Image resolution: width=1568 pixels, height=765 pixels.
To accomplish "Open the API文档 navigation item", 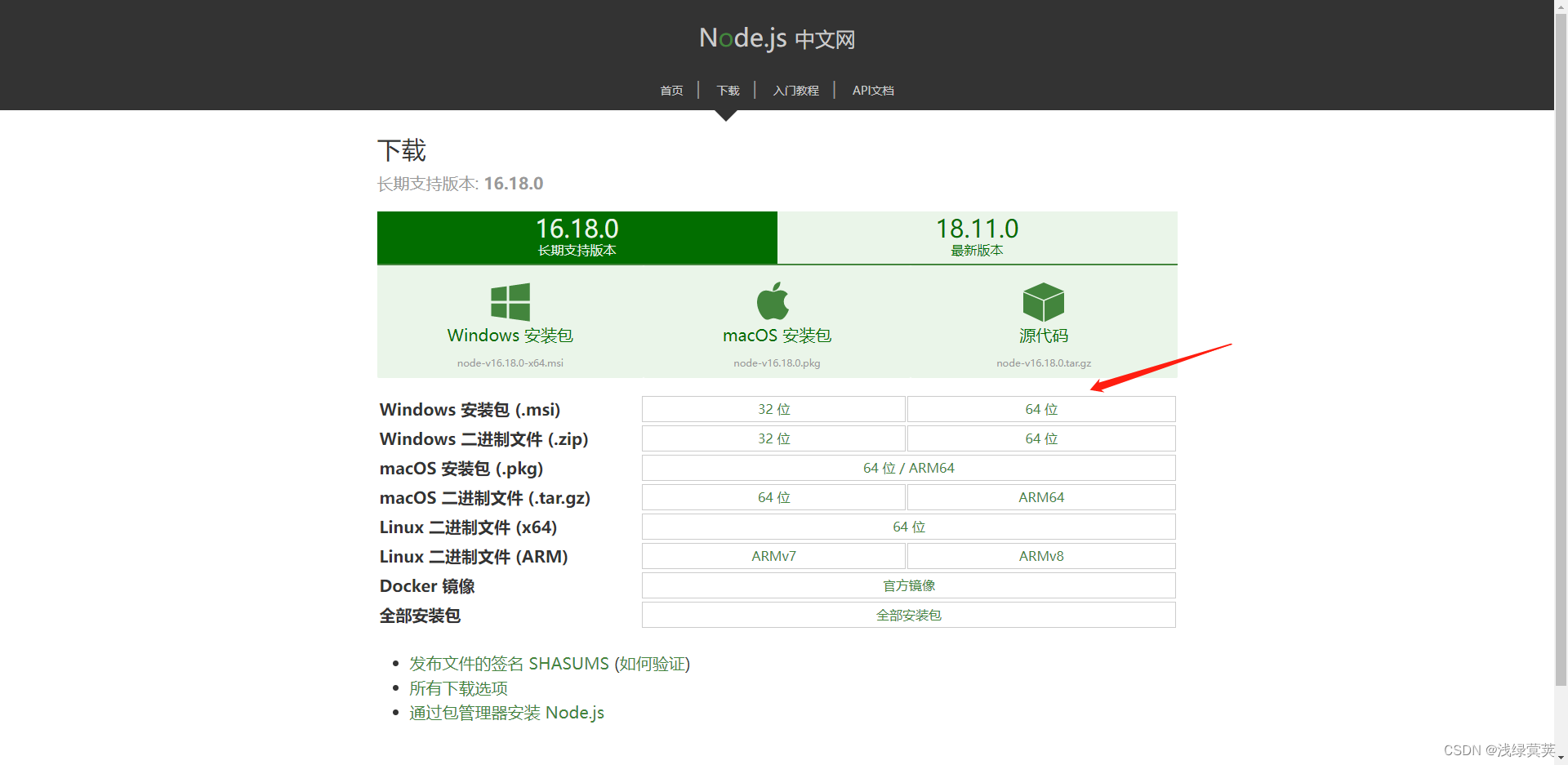I will point(873,91).
